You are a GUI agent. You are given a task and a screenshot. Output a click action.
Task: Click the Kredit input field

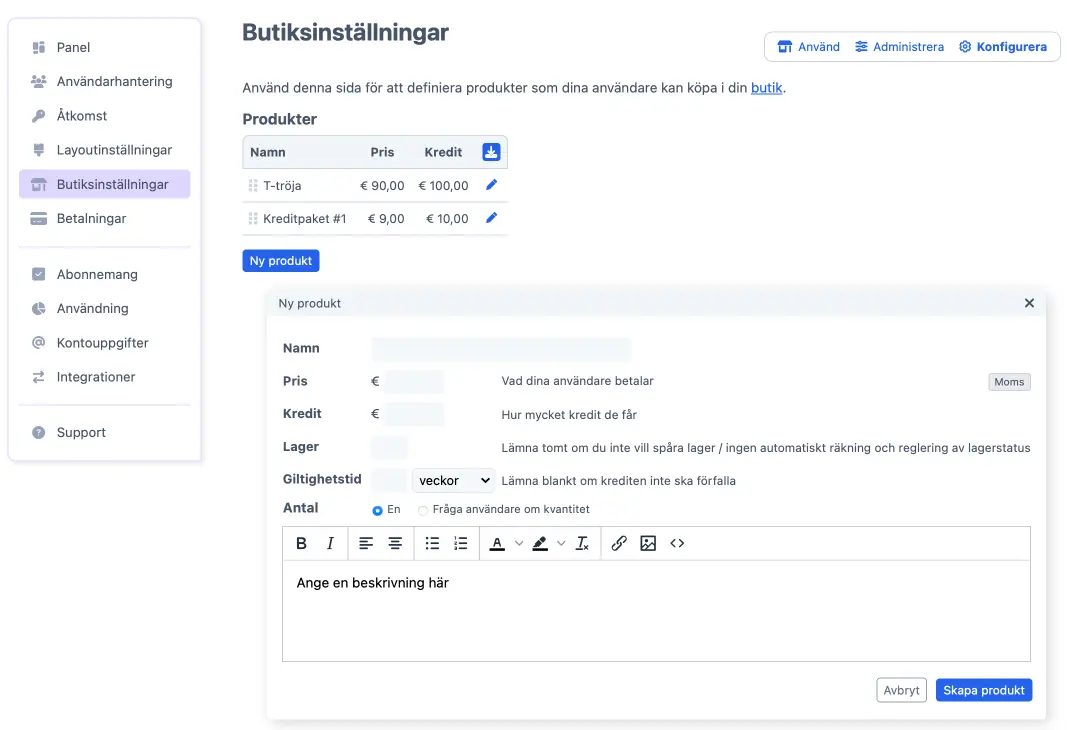(x=414, y=414)
